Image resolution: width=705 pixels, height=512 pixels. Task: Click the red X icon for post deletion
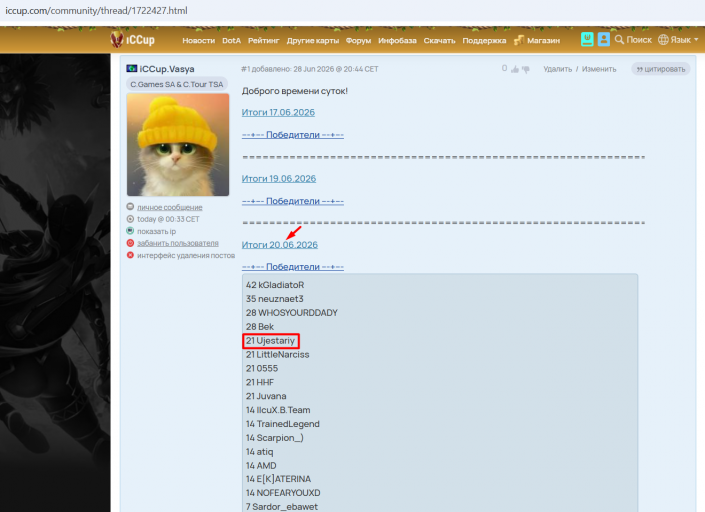pos(130,255)
